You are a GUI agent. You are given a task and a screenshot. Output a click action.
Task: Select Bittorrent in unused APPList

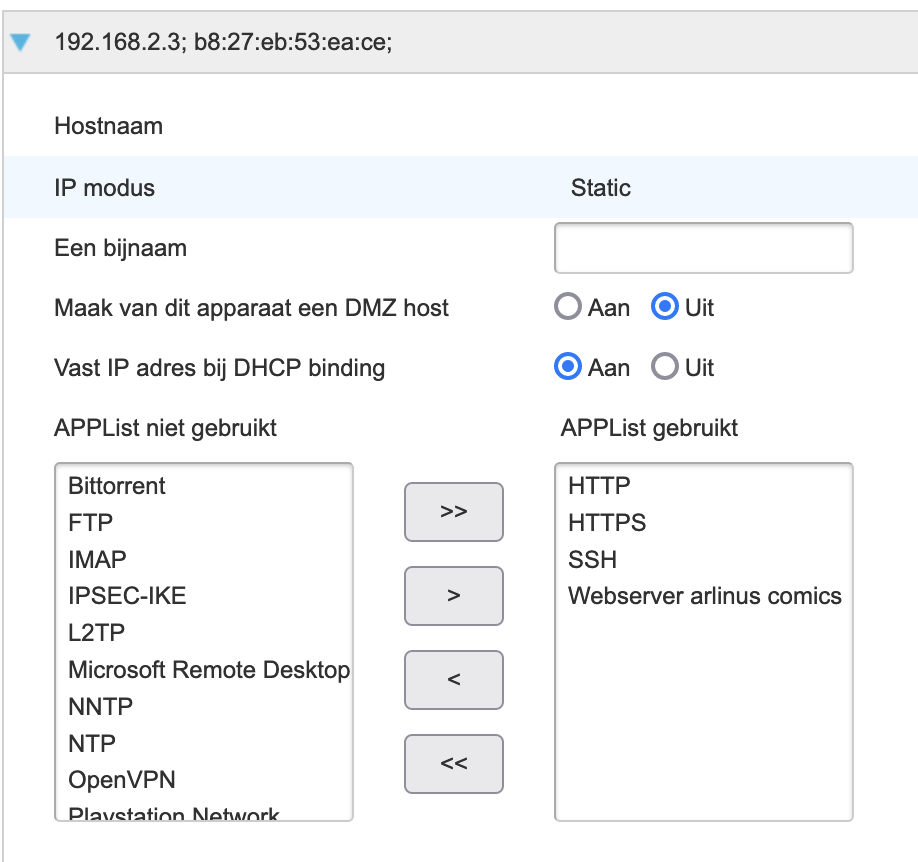(x=117, y=486)
